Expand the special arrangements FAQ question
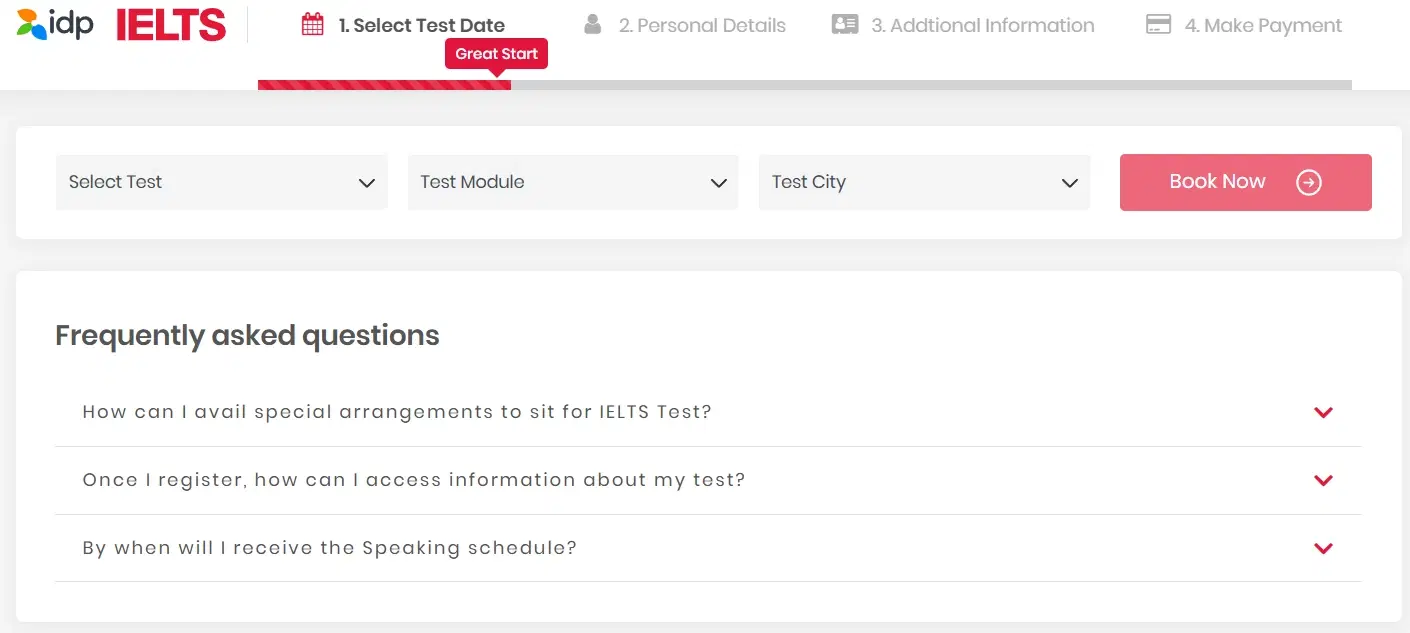The image size is (1410, 633). pos(1323,412)
